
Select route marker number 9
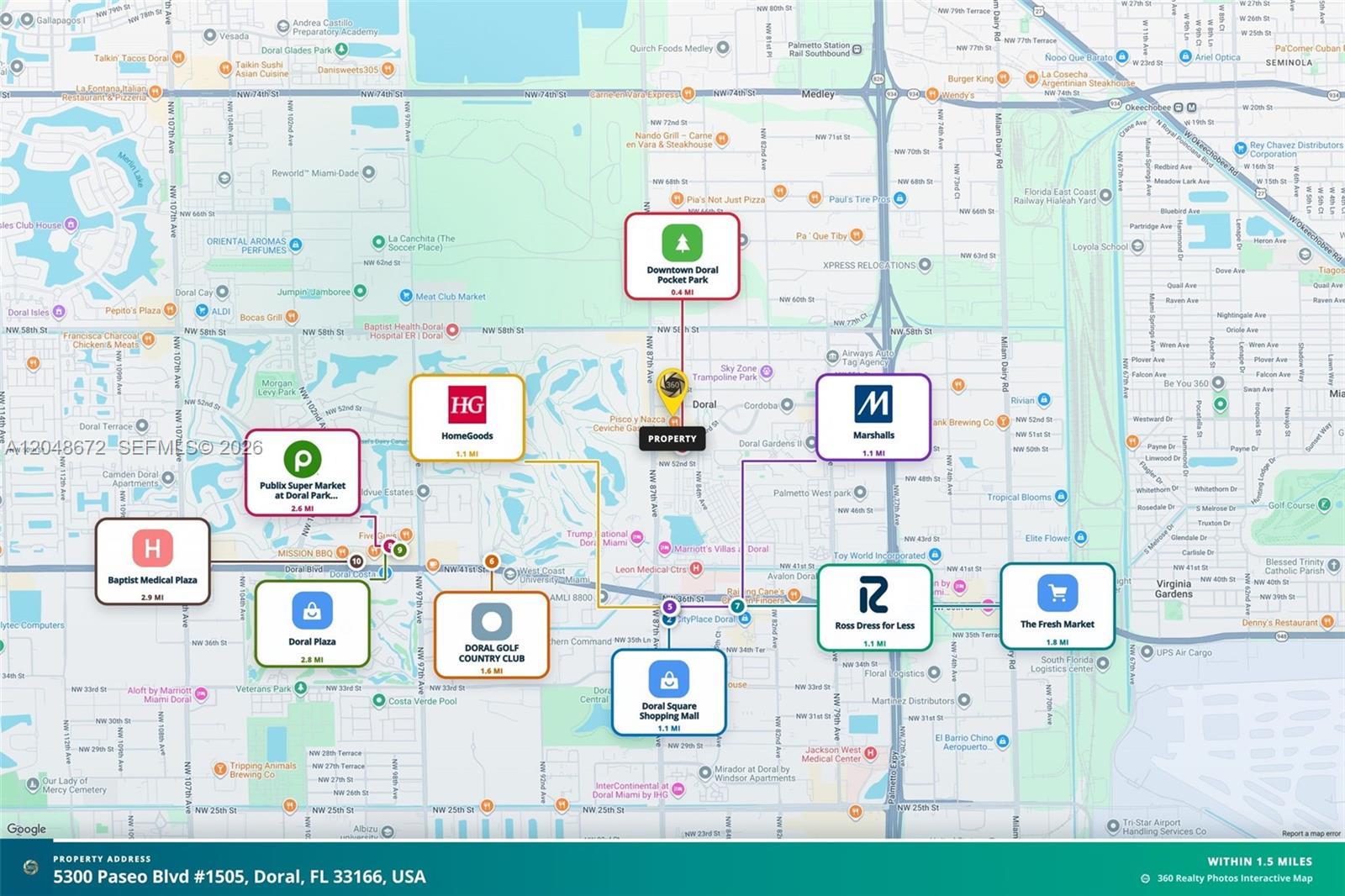point(399,551)
